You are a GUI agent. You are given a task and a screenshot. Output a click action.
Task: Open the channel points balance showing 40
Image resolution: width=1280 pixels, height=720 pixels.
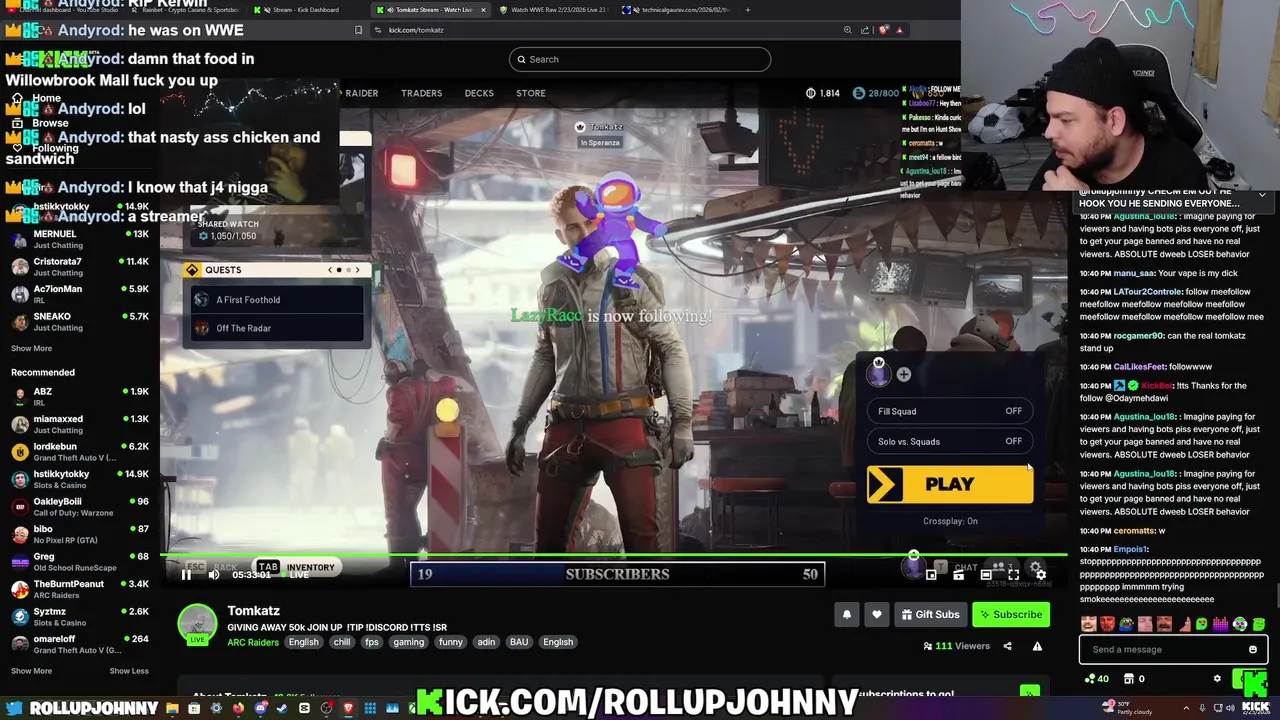[x=1097, y=679]
